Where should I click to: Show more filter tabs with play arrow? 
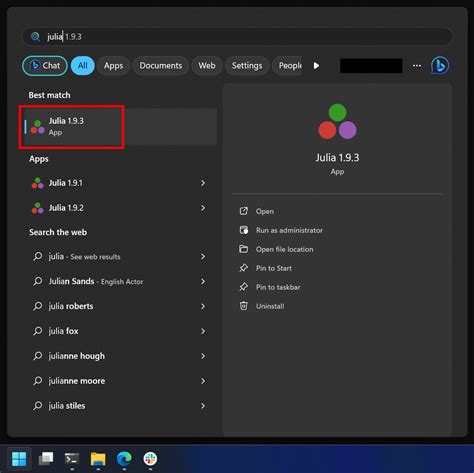[316, 66]
